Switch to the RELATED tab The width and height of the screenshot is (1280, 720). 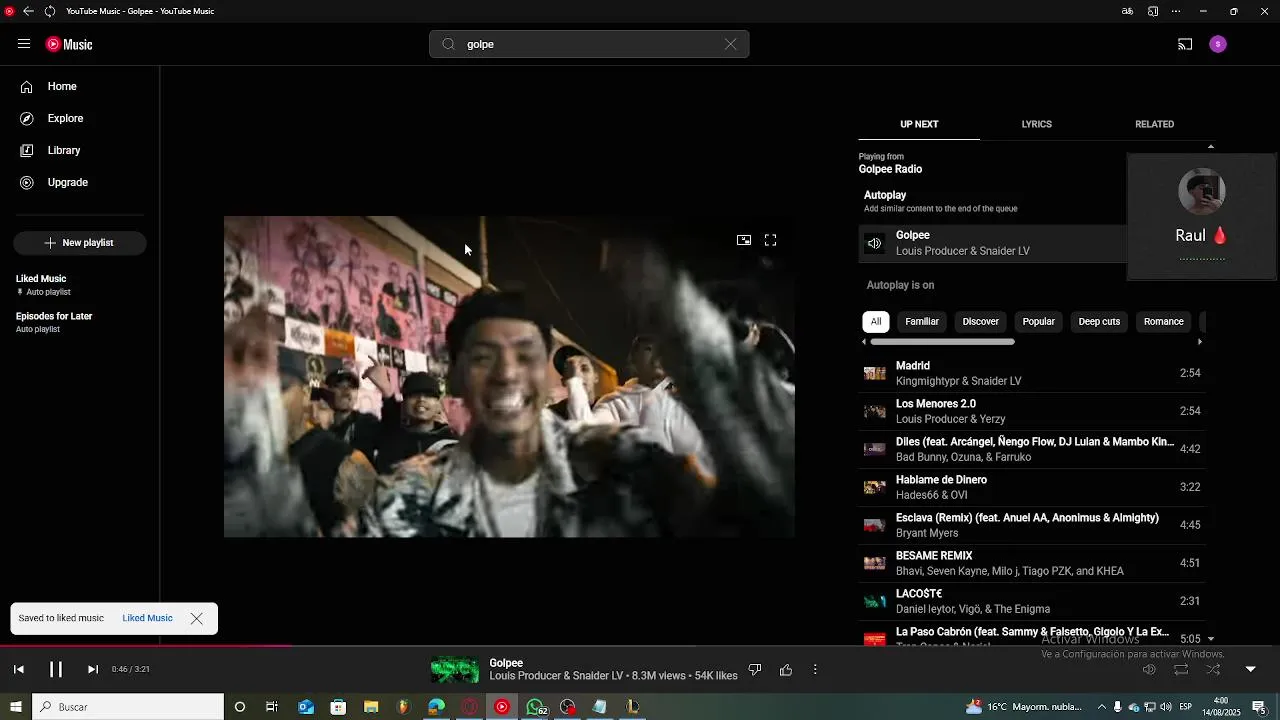(x=1154, y=124)
